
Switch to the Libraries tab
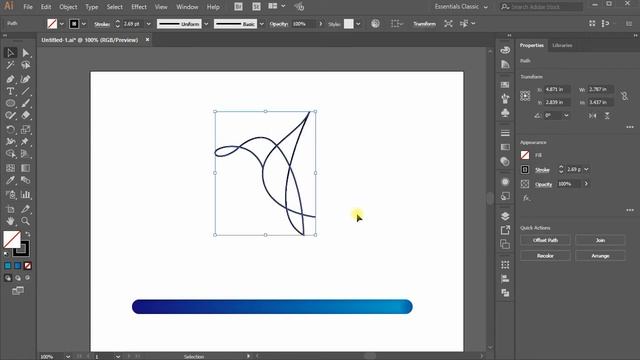[562, 45]
